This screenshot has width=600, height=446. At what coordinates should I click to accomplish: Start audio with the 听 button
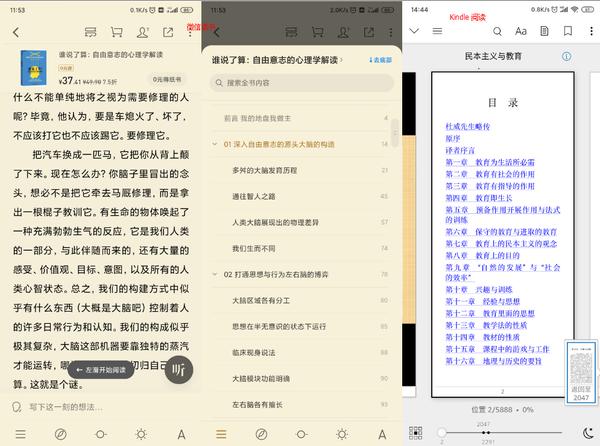[179, 369]
